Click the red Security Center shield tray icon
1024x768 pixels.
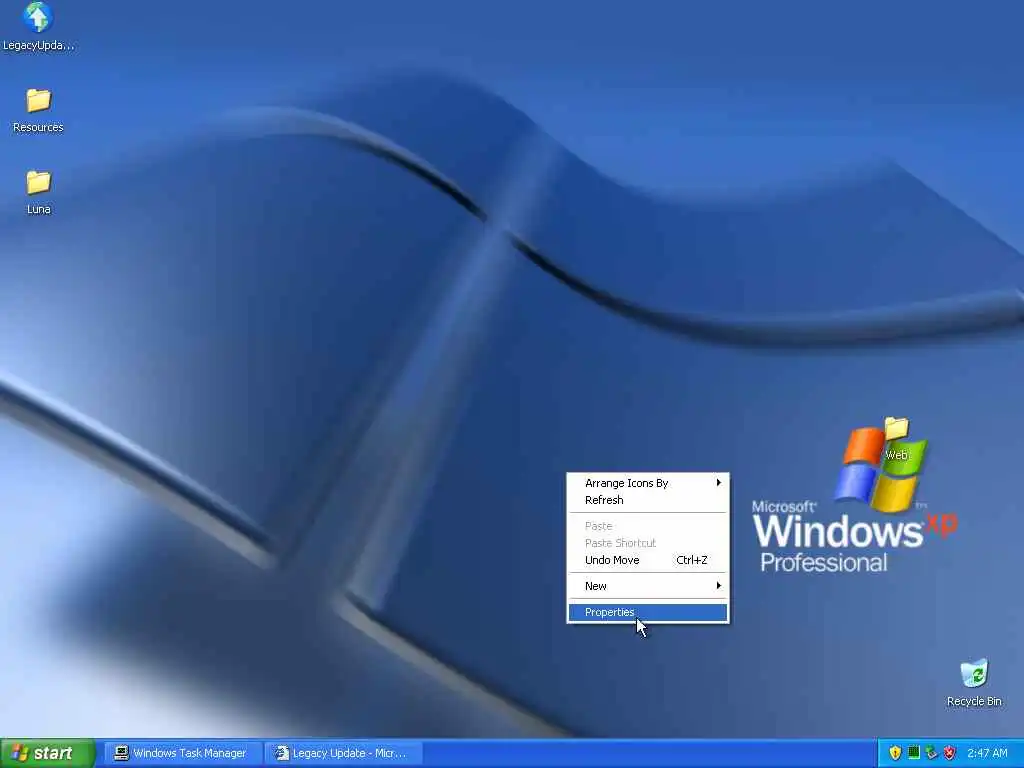click(x=950, y=753)
